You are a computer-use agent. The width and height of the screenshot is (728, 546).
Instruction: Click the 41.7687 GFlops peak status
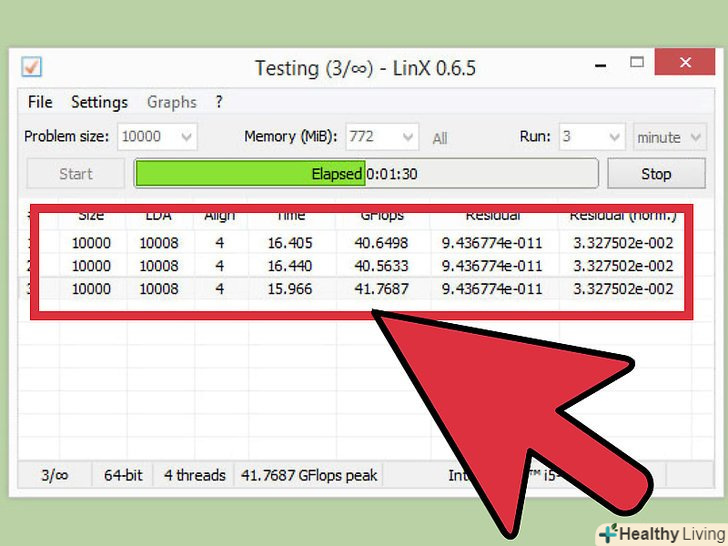[x=309, y=475]
